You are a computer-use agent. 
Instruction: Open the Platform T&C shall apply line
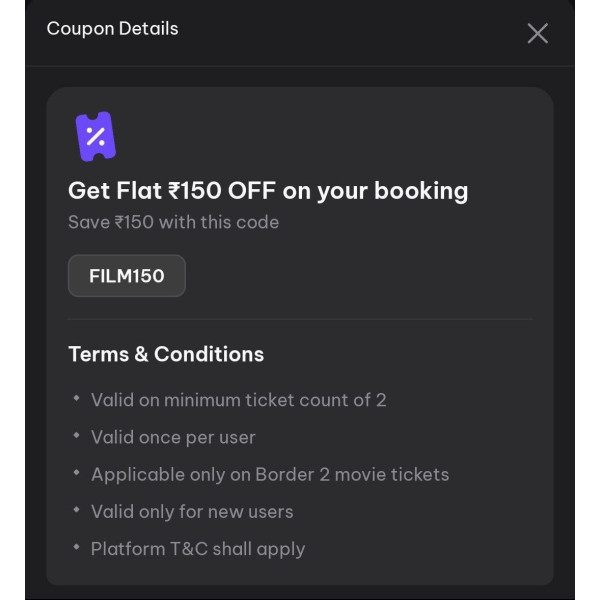pyautogui.click(x=198, y=548)
